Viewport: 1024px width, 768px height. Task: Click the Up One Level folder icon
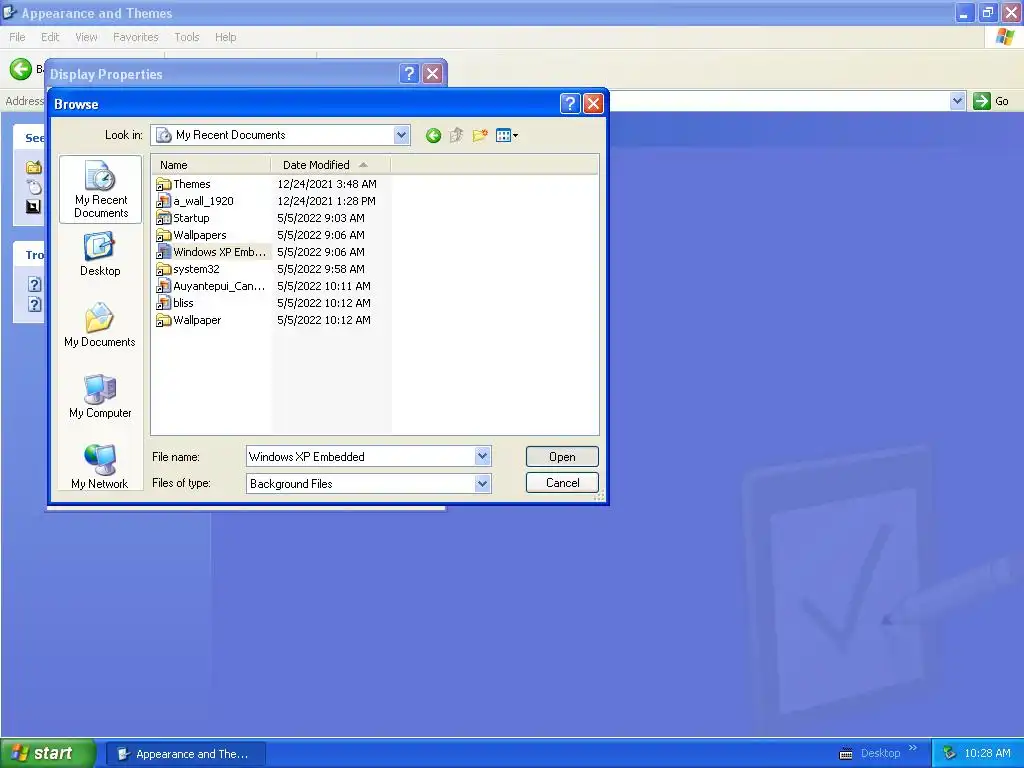[456, 135]
